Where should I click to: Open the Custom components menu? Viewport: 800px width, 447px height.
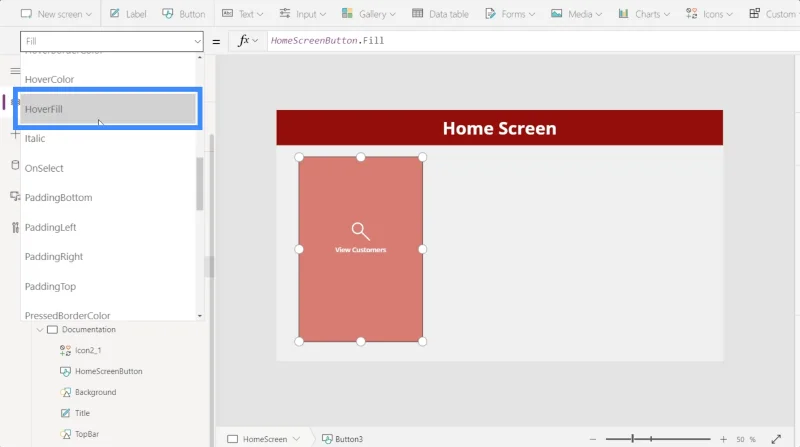coord(773,14)
